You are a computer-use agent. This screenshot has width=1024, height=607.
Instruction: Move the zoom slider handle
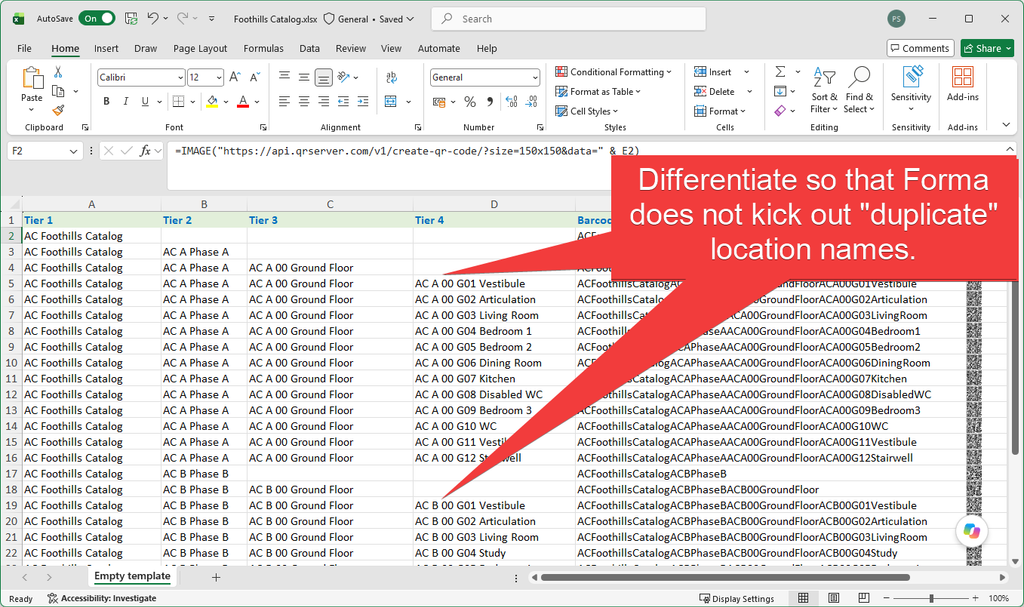coord(931,598)
